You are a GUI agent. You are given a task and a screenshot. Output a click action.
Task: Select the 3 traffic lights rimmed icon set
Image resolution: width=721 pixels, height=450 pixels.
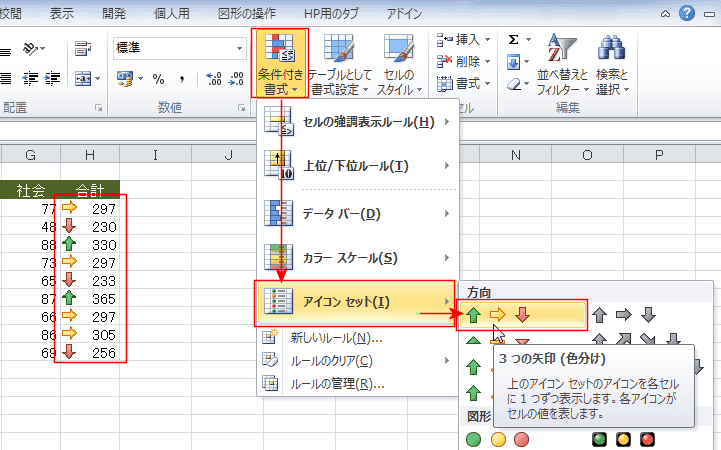(x=623, y=439)
